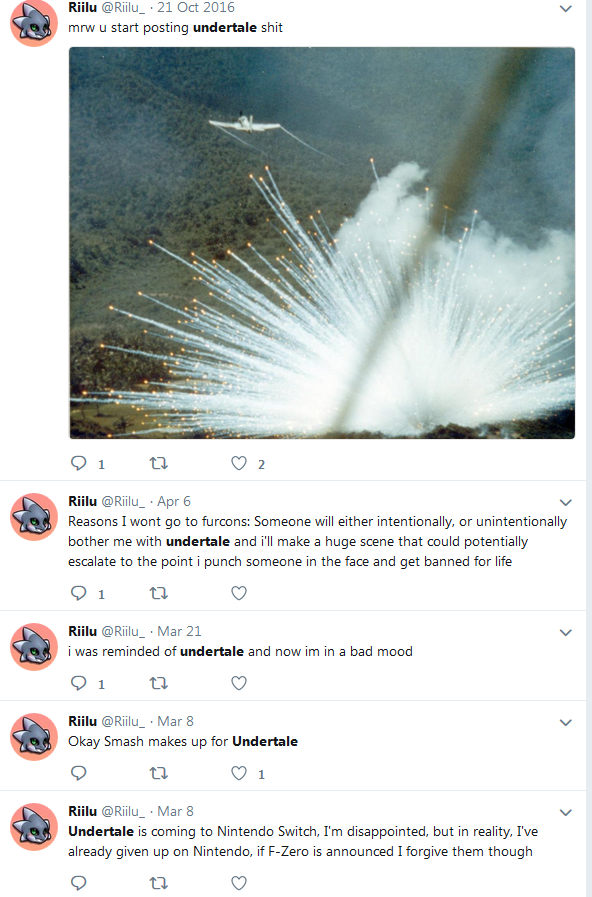Like the Apr 6 furcons tweet

pyautogui.click(x=239, y=593)
